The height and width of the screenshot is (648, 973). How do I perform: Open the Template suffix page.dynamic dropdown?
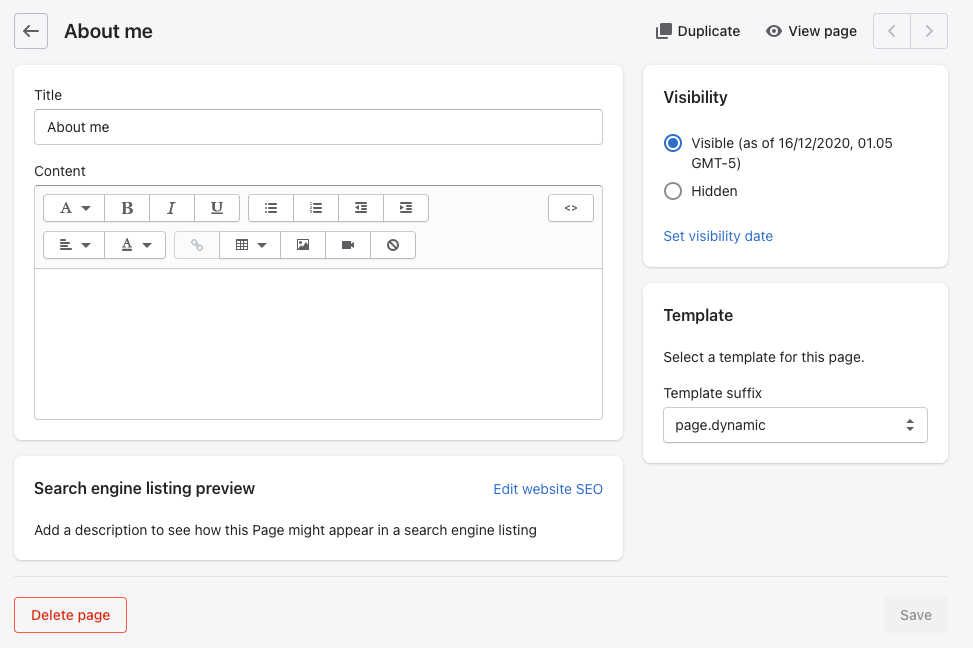(795, 425)
